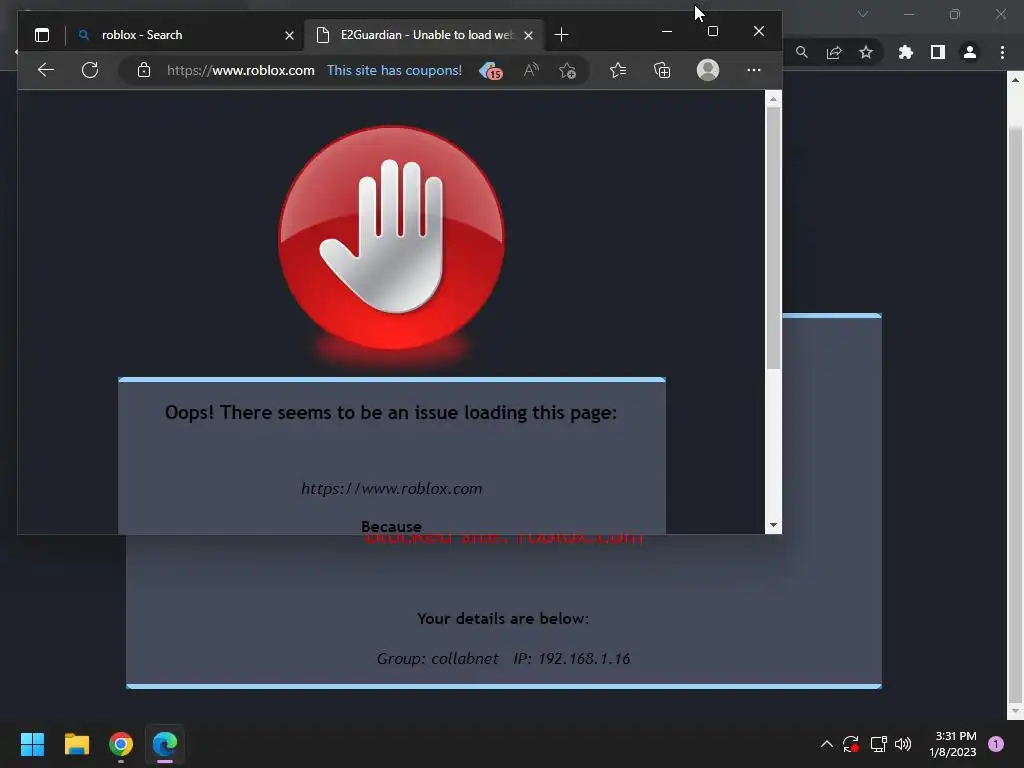Switch to Google Chrome in taskbar
Viewport: 1024px width, 768px height.
click(x=121, y=744)
